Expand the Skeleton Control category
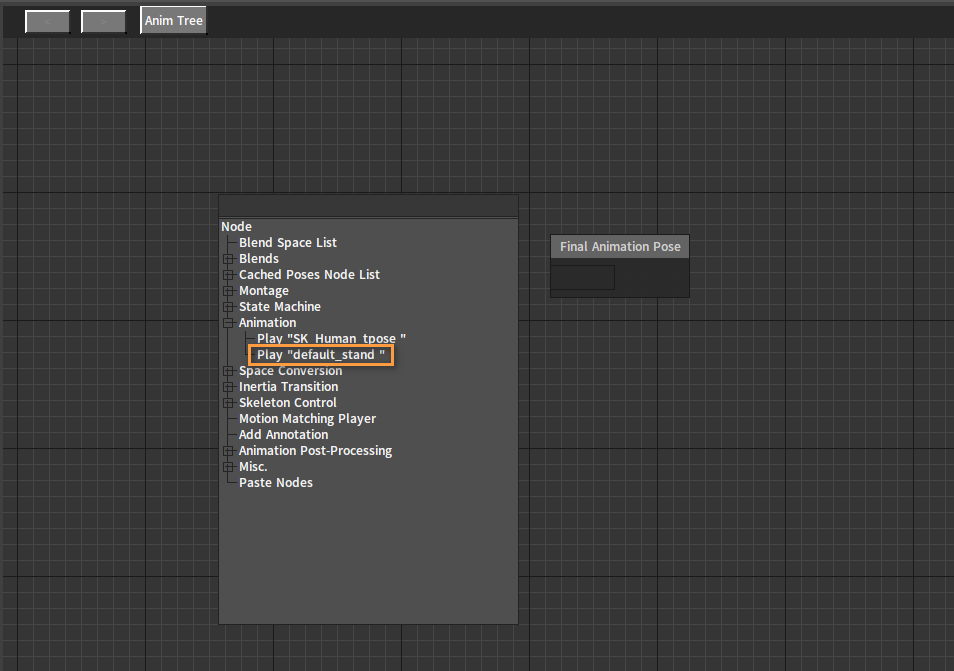Screen dimensions: 954x671 click(x=228, y=403)
